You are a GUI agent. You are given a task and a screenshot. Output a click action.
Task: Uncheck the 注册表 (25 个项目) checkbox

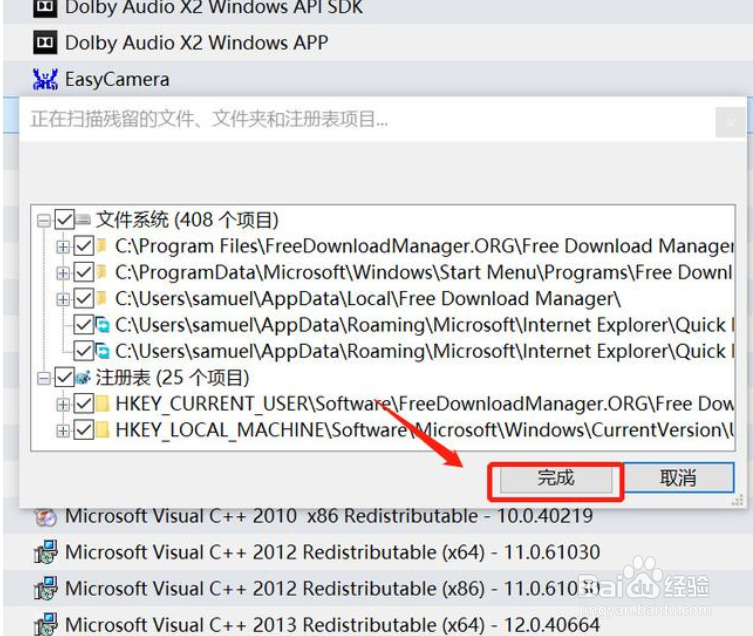pyautogui.click(x=64, y=378)
